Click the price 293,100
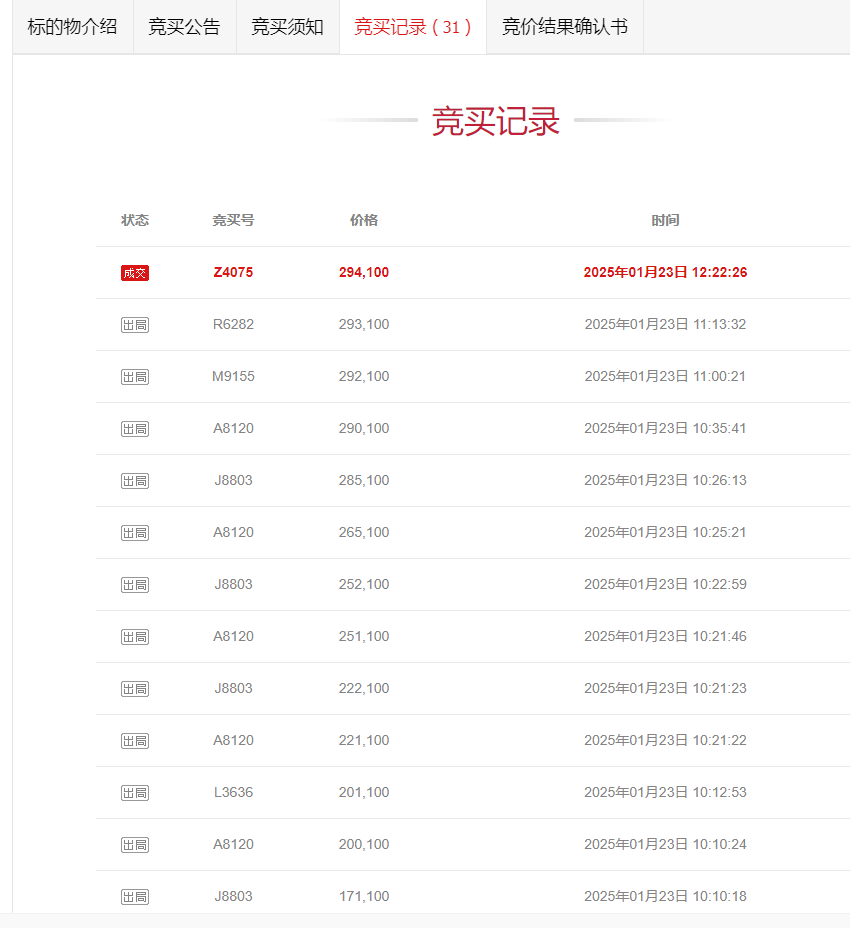The height and width of the screenshot is (928, 850). tap(364, 324)
